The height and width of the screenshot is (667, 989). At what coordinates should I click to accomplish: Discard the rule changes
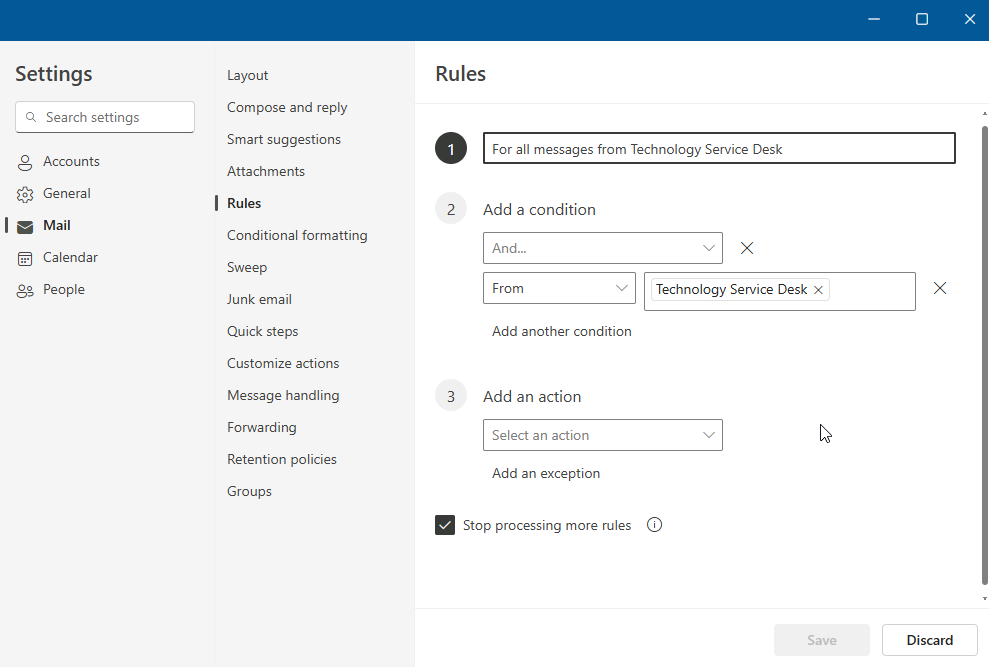(x=929, y=640)
